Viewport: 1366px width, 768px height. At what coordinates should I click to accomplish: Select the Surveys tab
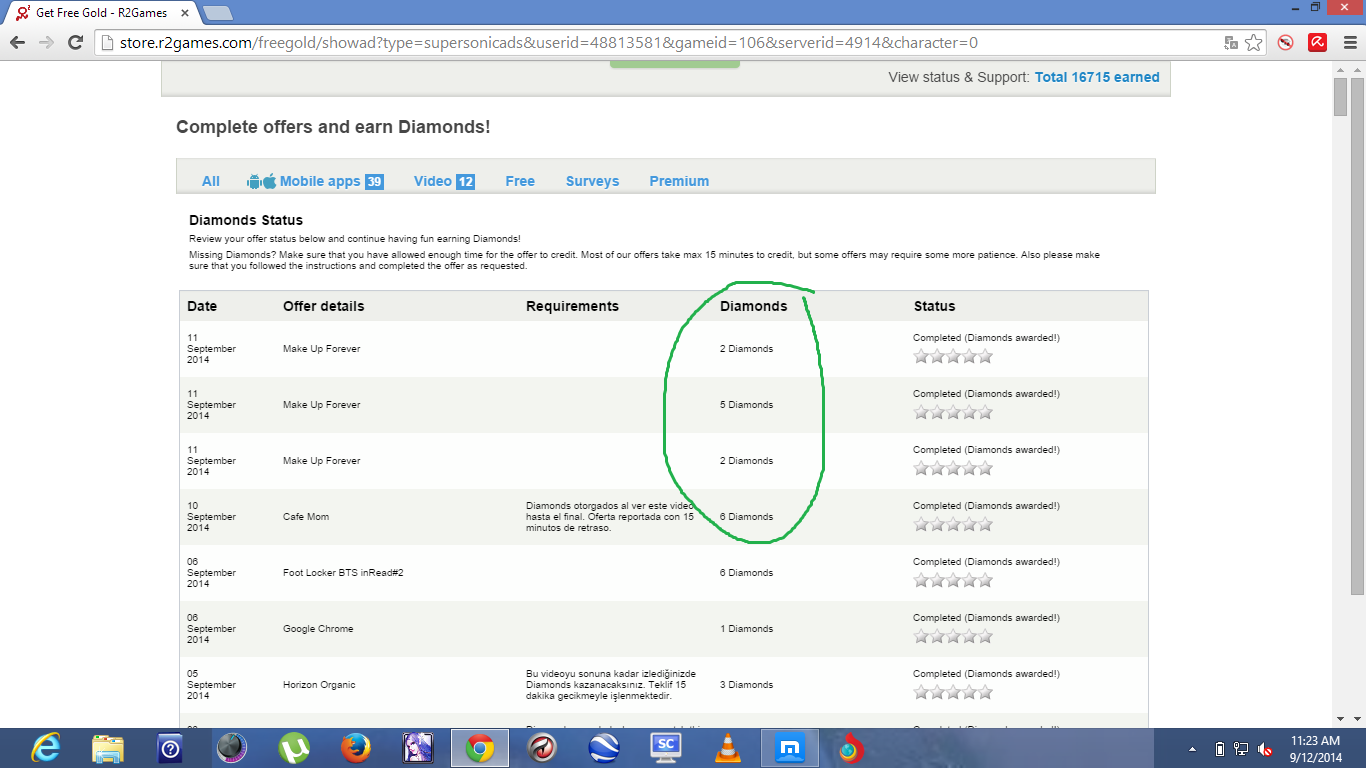(x=592, y=181)
